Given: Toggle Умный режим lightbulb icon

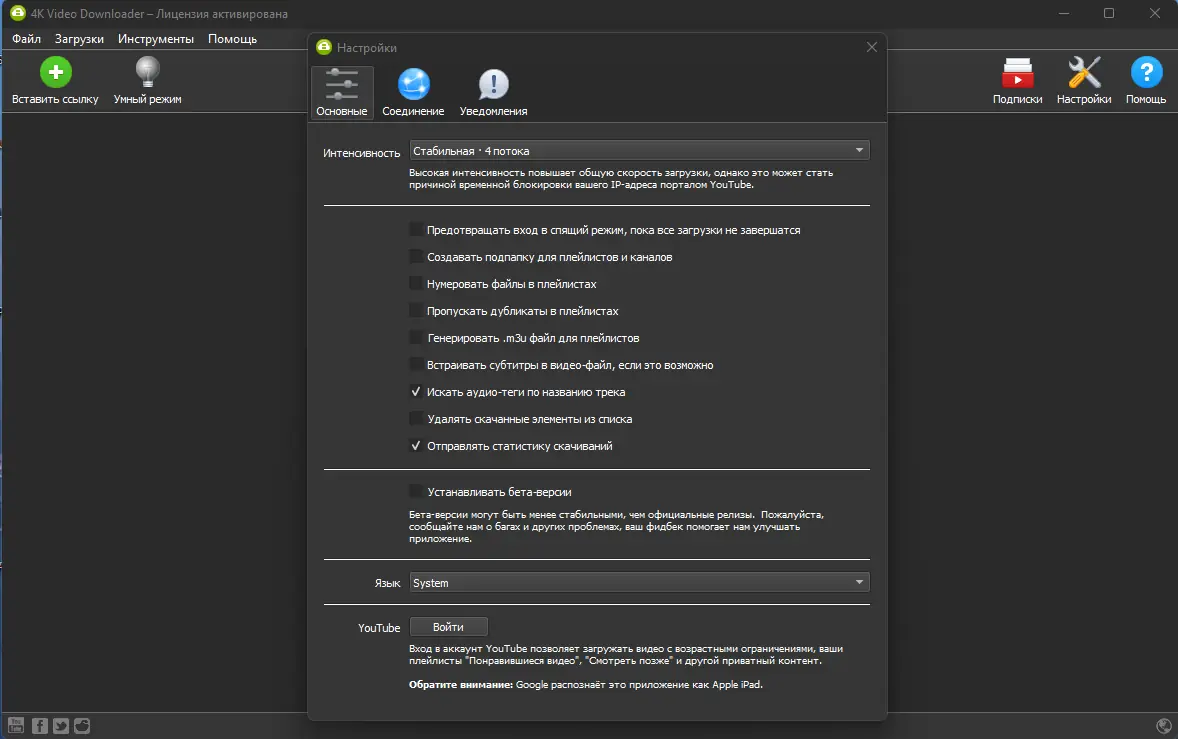Looking at the screenshot, I should pyautogui.click(x=147, y=72).
